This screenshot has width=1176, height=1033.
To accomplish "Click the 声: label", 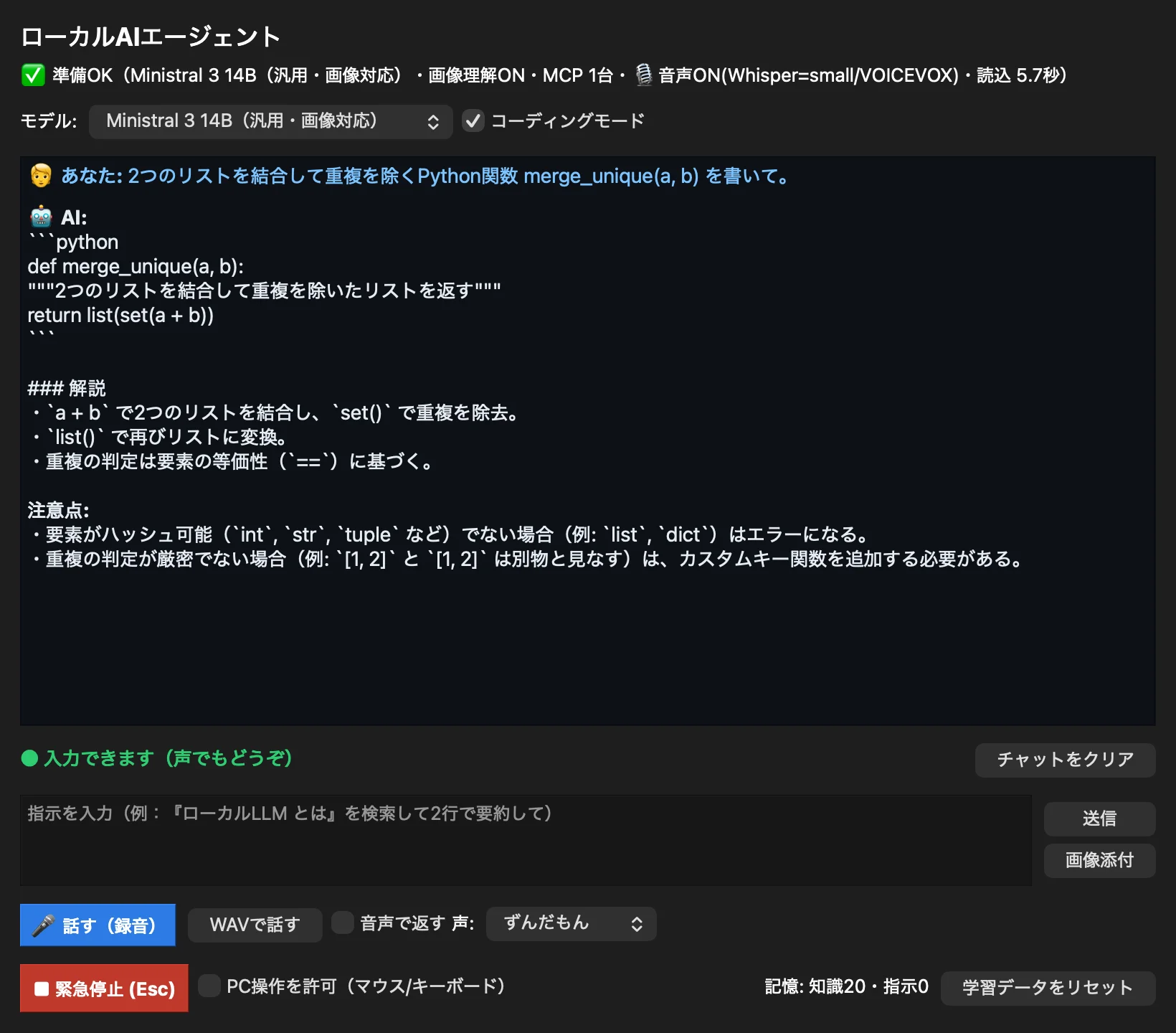I will coord(463,923).
